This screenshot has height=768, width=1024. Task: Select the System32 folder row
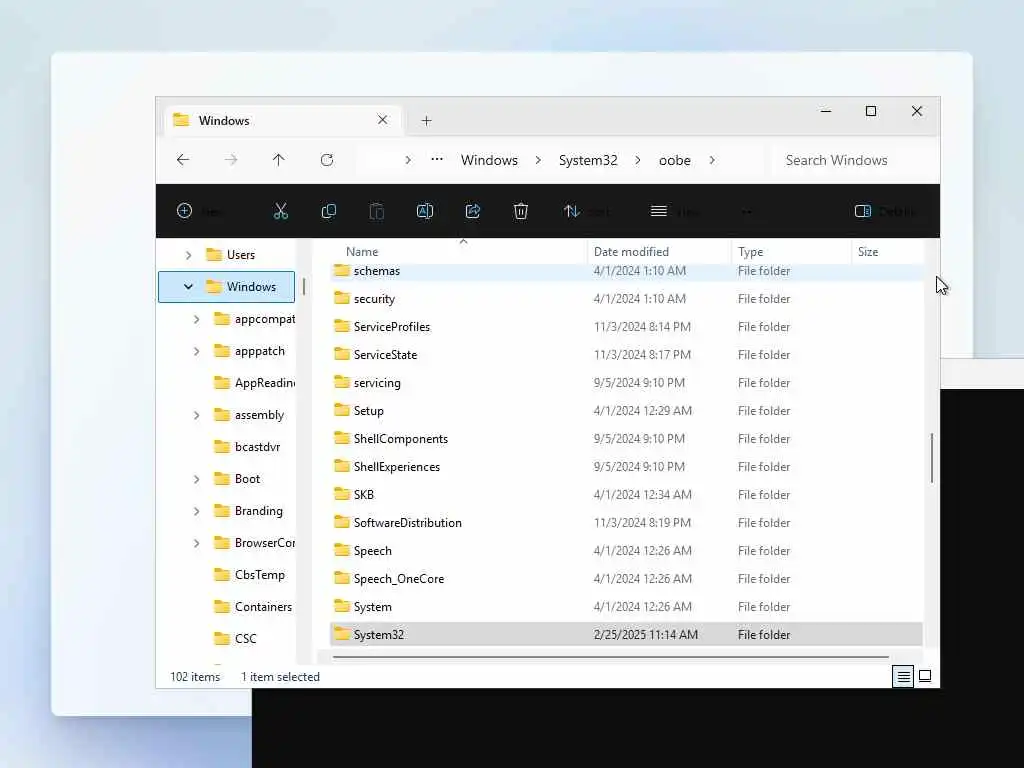pos(626,635)
